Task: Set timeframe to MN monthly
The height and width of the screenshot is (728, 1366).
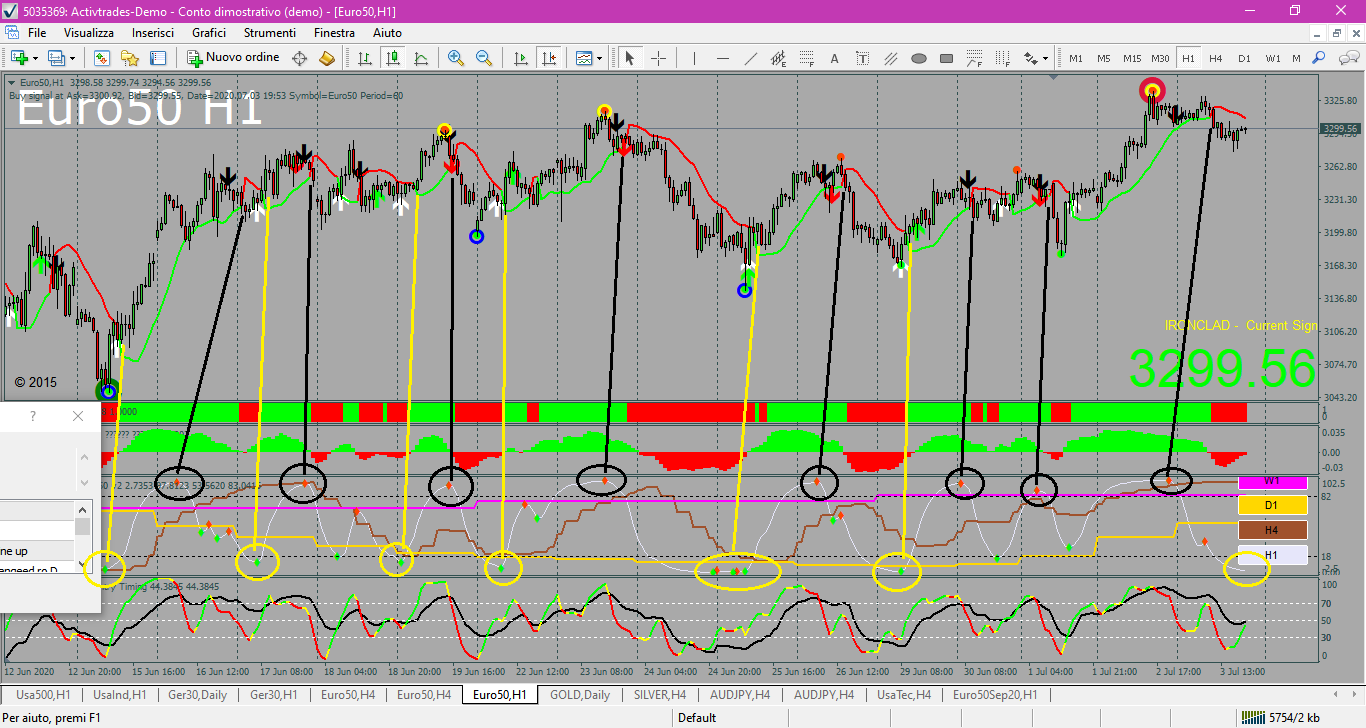Action: coord(1296,58)
